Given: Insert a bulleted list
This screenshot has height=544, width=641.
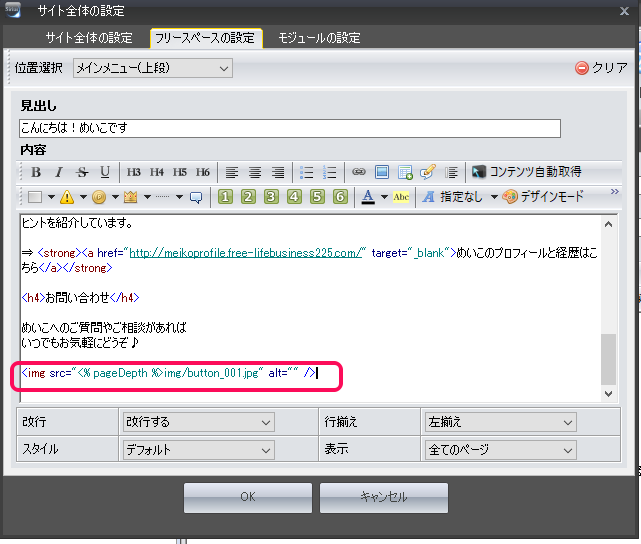Looking at the screenshot, I should click(x=307, y=172).
